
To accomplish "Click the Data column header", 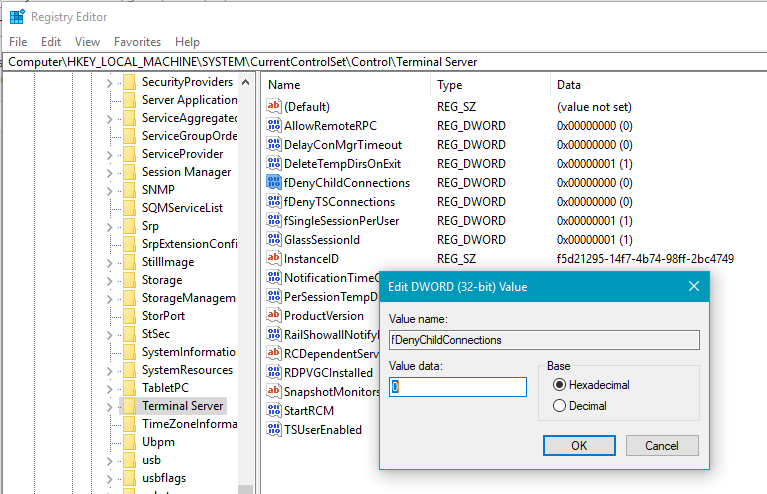I will tap(569, 85).
